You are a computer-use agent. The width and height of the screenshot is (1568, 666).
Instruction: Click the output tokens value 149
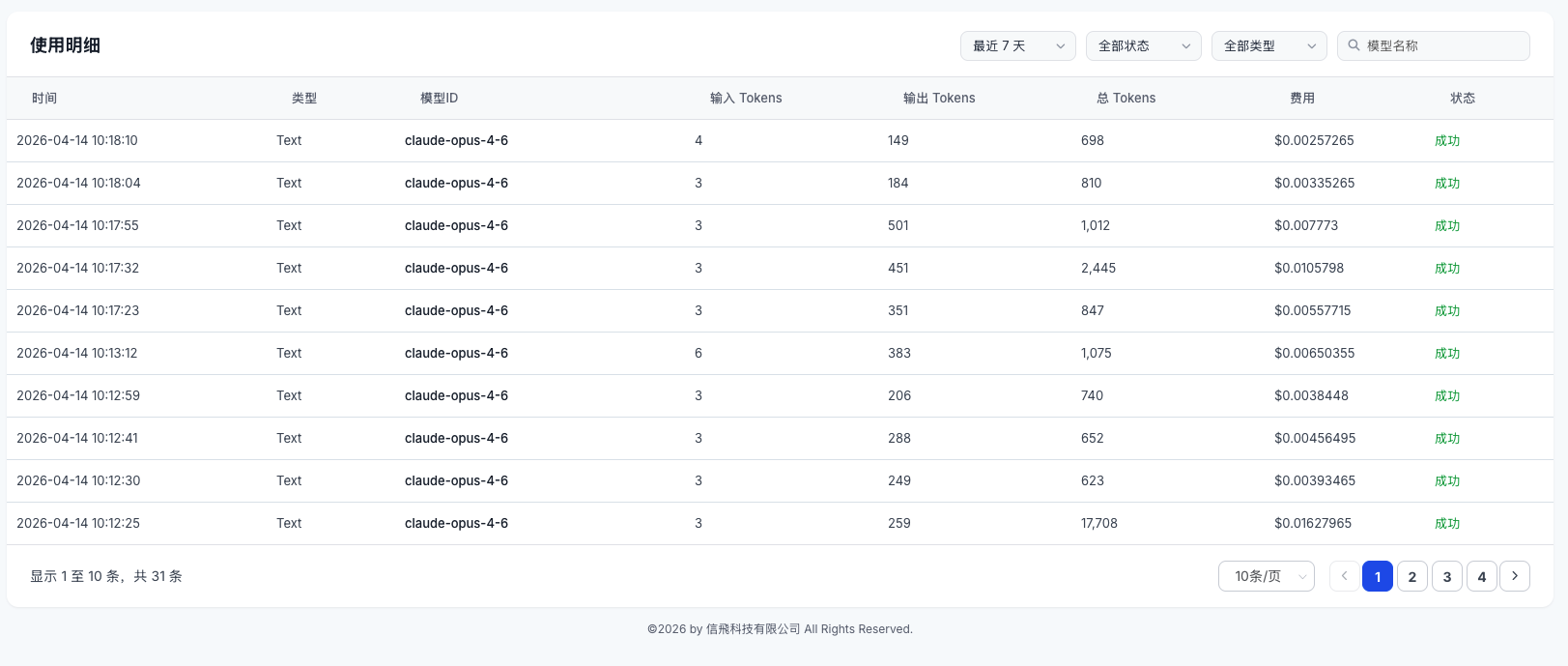point(898,141)
